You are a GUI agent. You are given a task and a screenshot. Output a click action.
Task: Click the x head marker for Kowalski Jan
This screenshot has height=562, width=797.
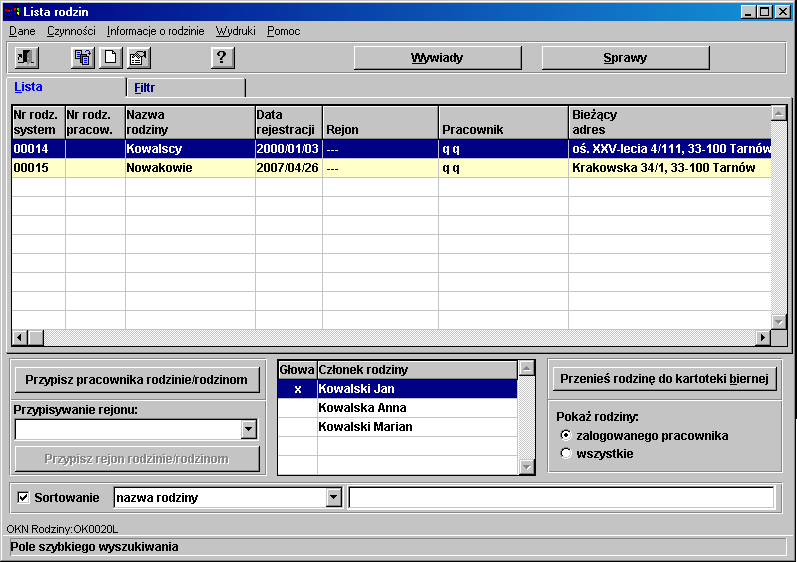[297, 389]
